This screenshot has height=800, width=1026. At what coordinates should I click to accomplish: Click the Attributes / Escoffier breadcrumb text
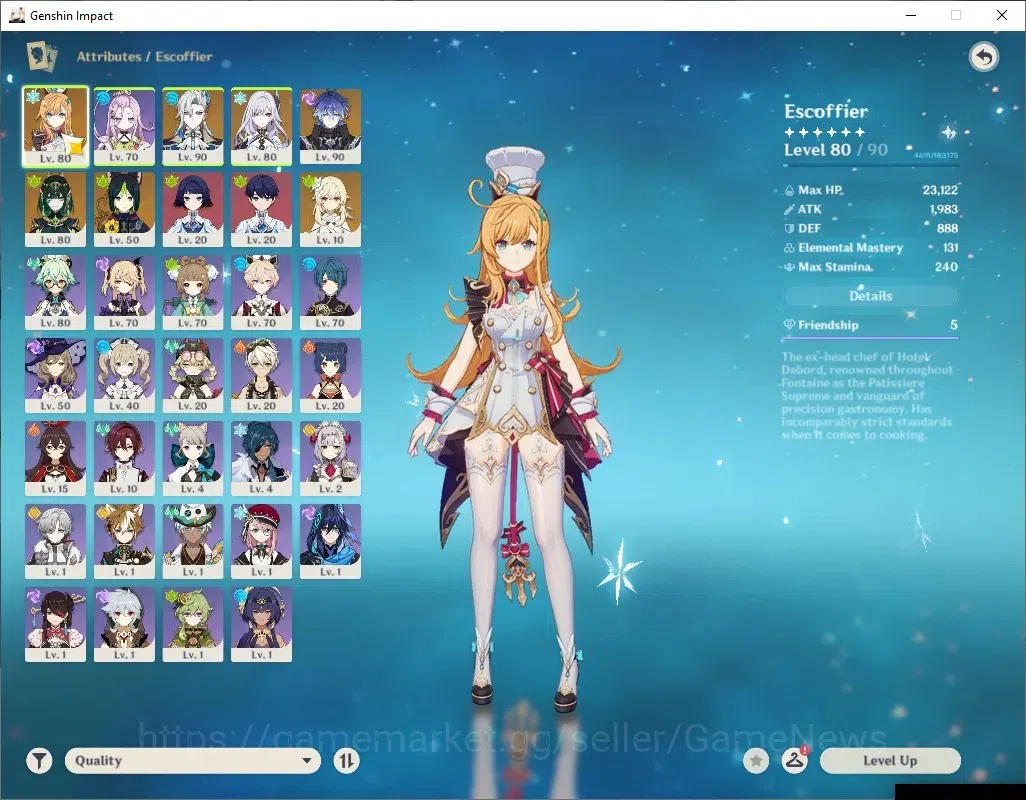tap(145, 57)
